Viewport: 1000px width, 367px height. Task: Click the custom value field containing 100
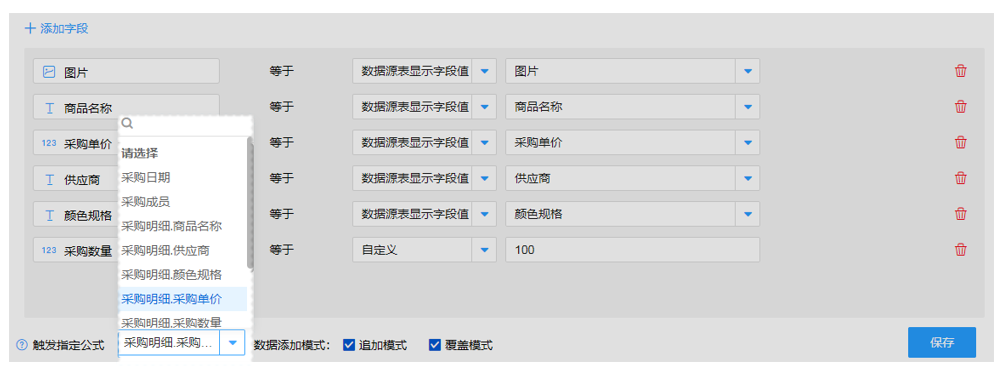[x=633, y=250]
